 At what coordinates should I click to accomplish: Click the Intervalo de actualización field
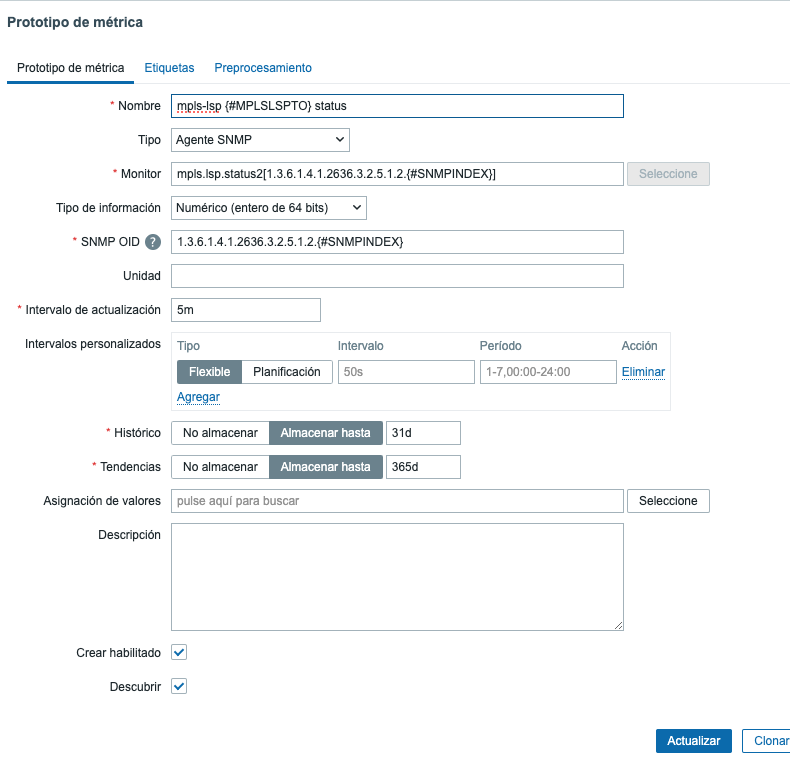point(246,310)
